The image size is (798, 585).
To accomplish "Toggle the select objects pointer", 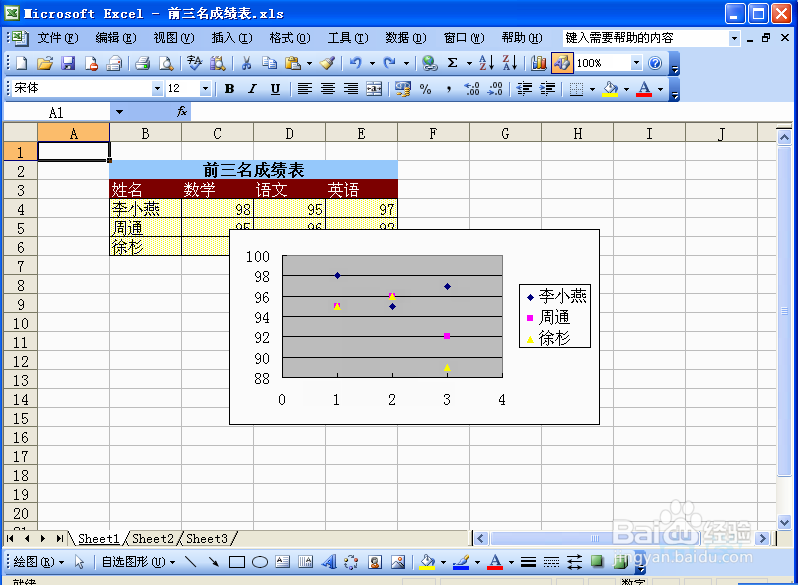I will 79,562.
